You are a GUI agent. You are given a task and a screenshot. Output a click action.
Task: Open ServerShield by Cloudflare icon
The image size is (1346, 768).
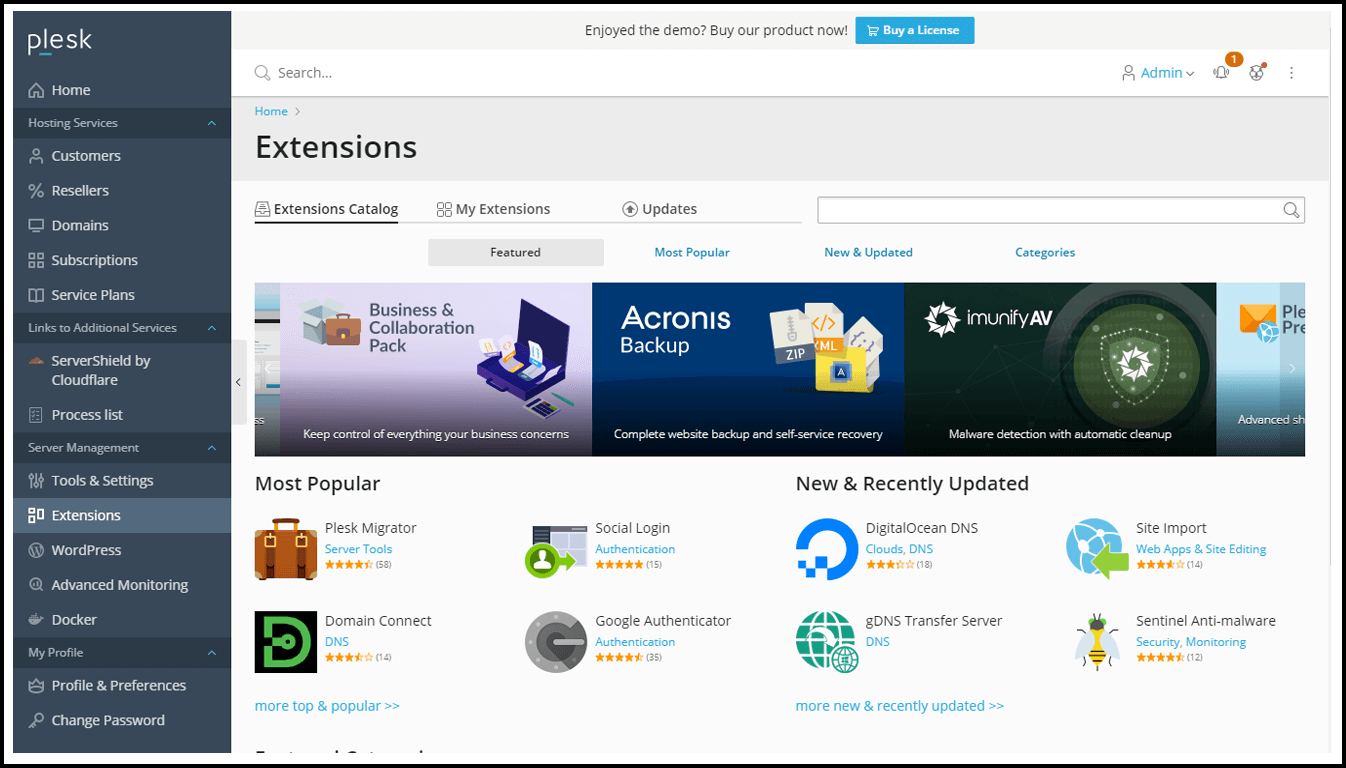point(36,361)
